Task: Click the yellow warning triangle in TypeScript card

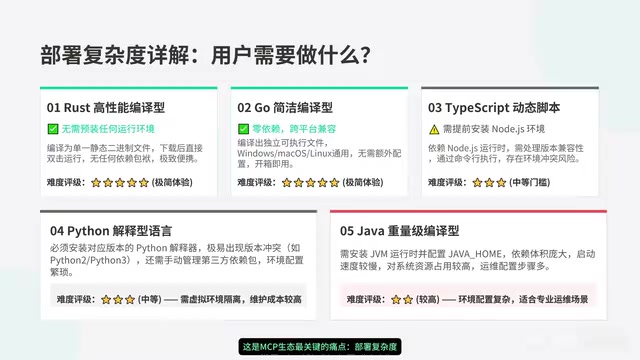Action: [434, 129]
